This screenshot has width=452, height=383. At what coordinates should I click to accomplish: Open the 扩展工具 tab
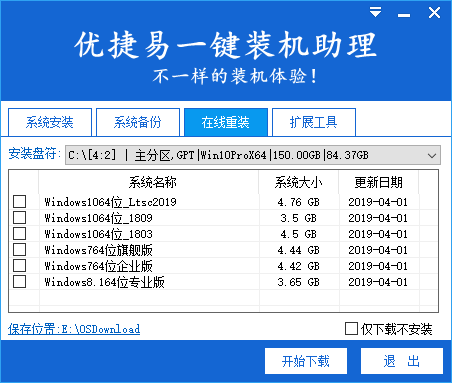[314, 122]
